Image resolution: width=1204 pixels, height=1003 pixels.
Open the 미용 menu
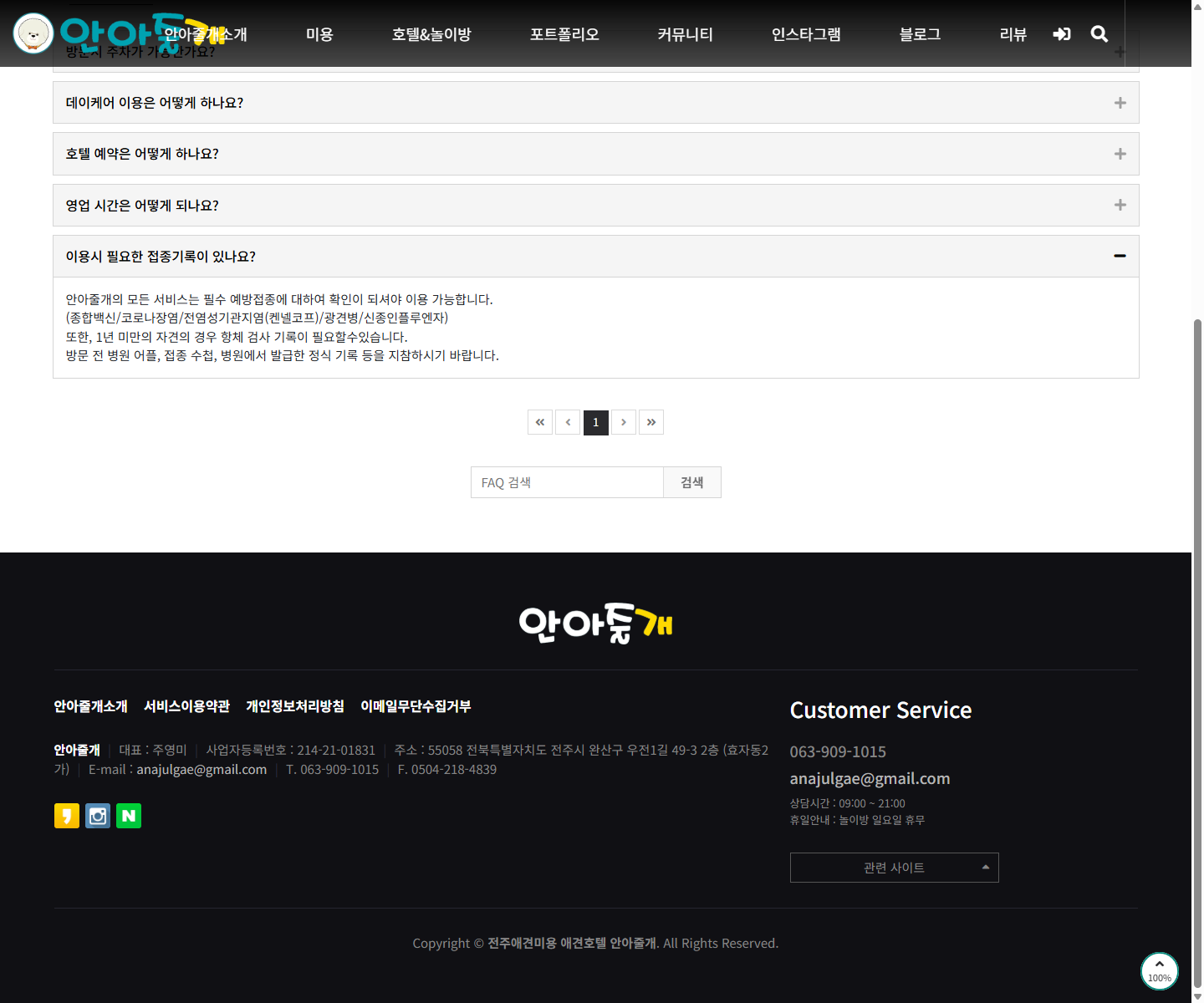tap(319, 34)
